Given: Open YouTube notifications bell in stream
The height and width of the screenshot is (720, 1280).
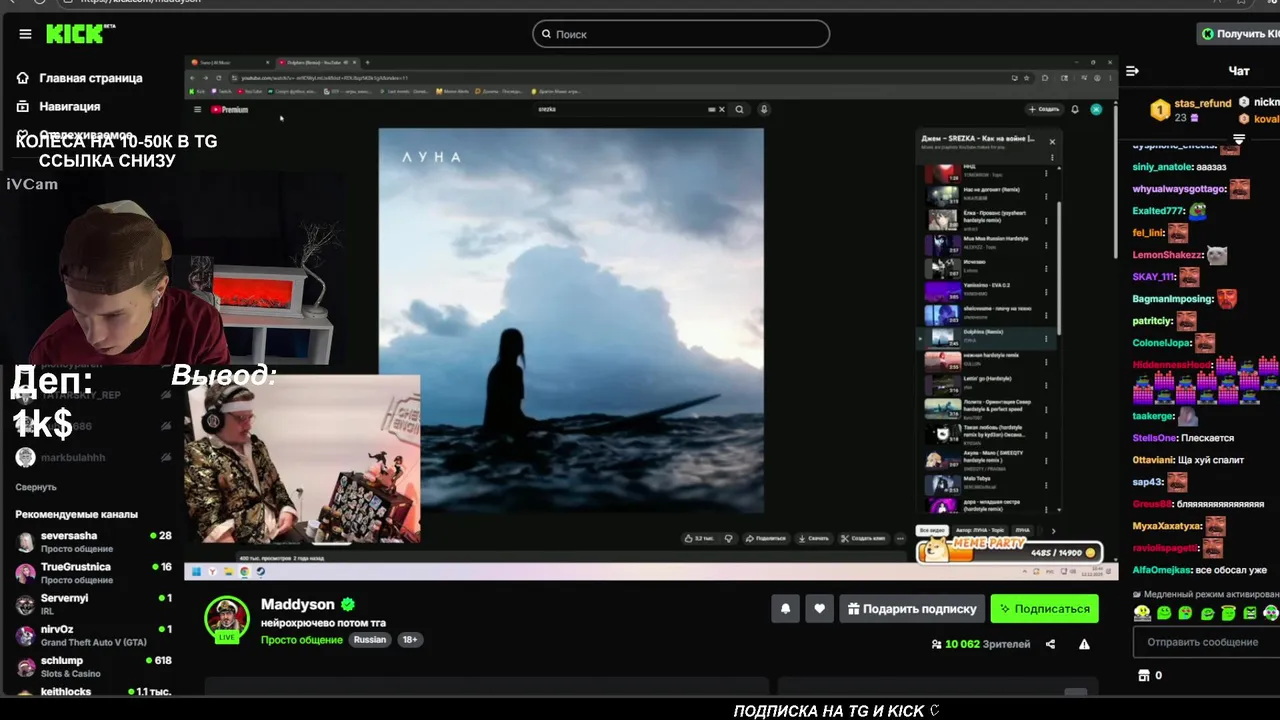Looking at the screenshot, I should 1075,110.
